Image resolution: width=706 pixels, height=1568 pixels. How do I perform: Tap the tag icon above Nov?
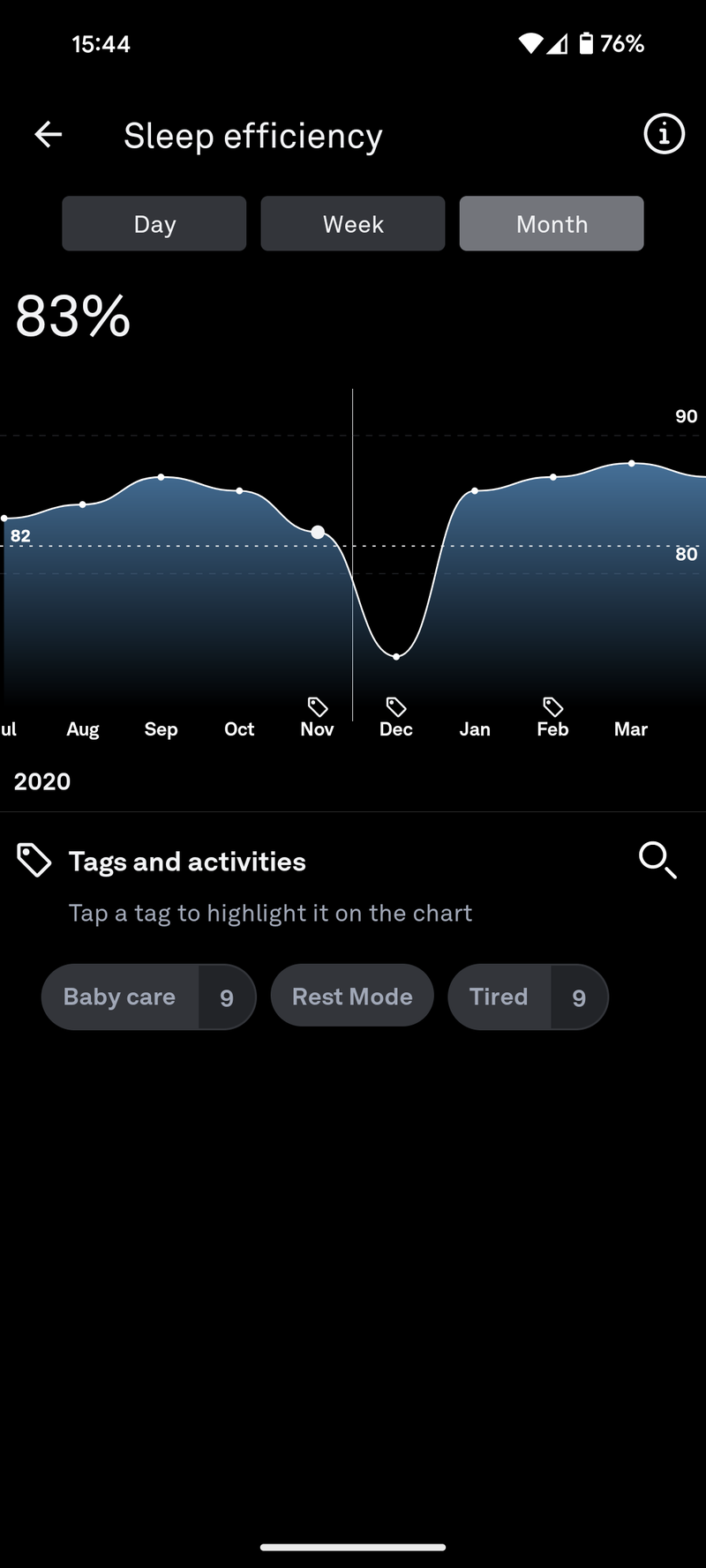click(318, 706)
